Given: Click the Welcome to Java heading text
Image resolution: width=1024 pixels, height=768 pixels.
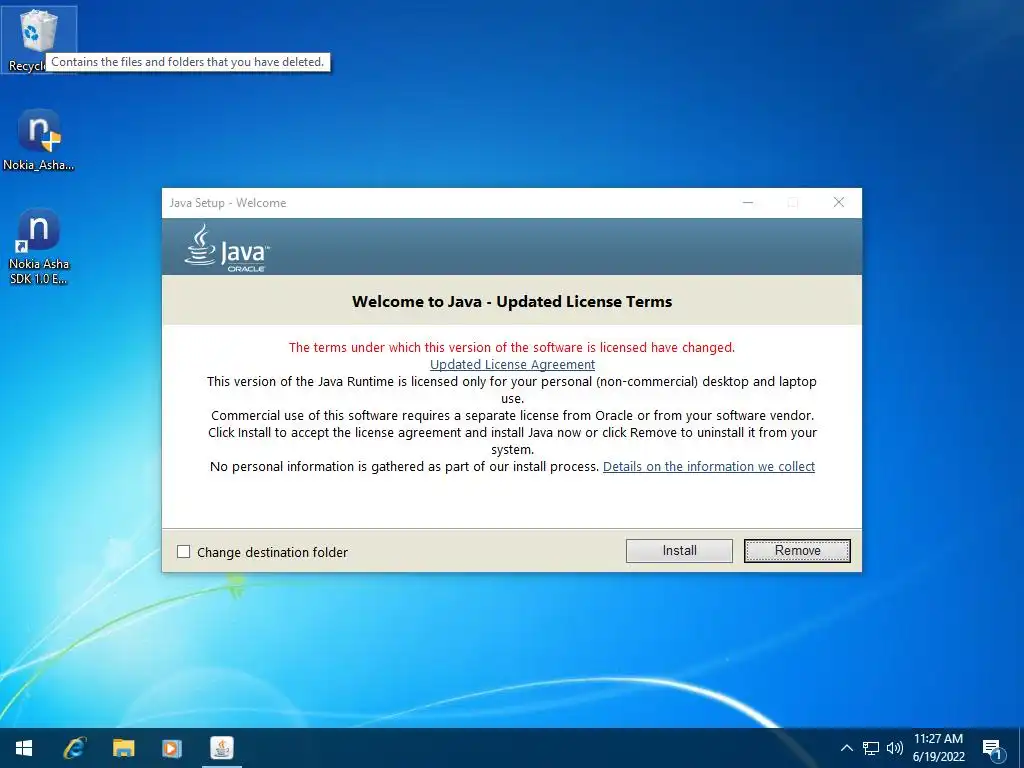Looking at the screenshot, I should 512,301.
